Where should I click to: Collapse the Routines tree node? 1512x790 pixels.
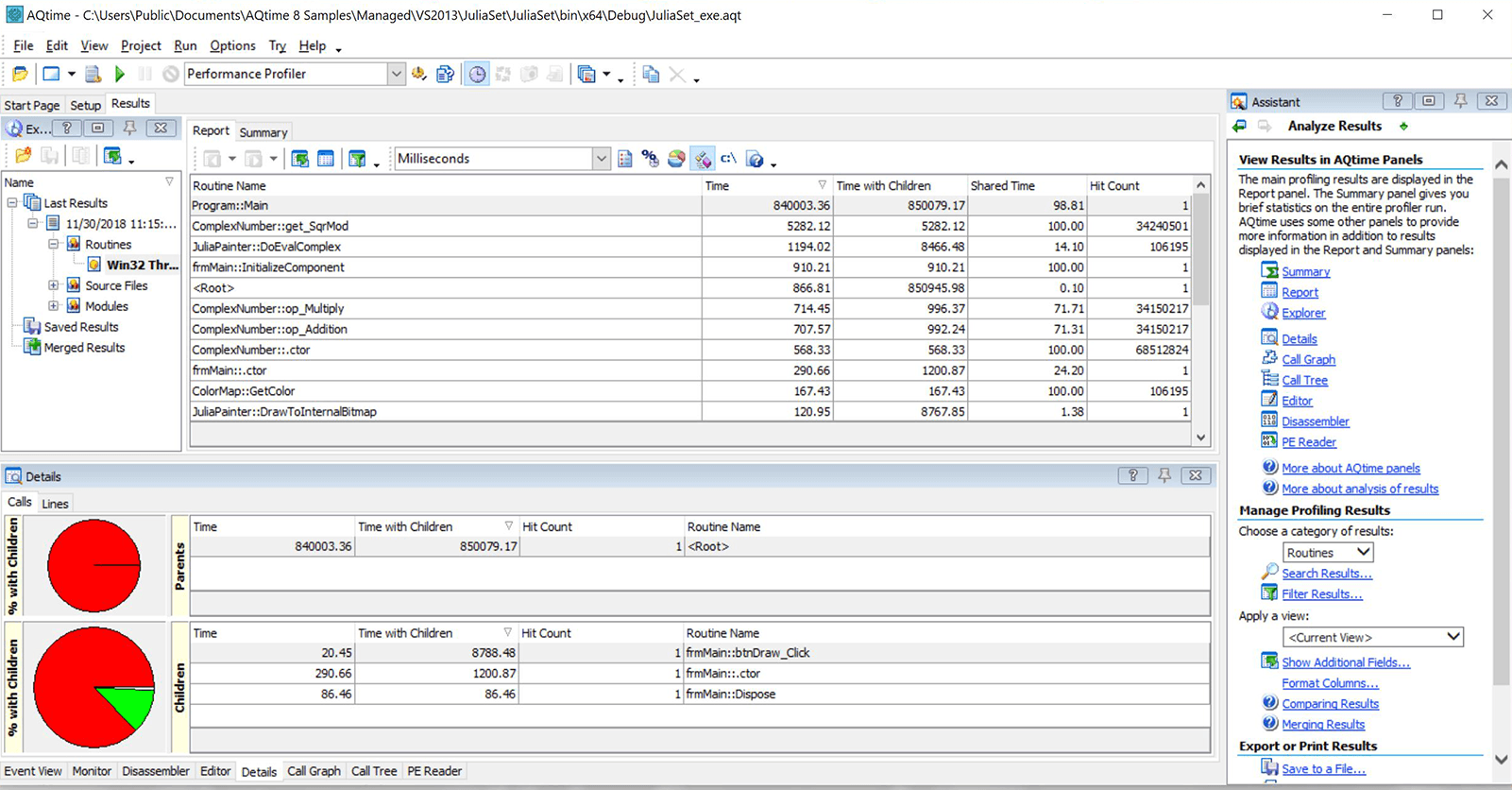54,245
